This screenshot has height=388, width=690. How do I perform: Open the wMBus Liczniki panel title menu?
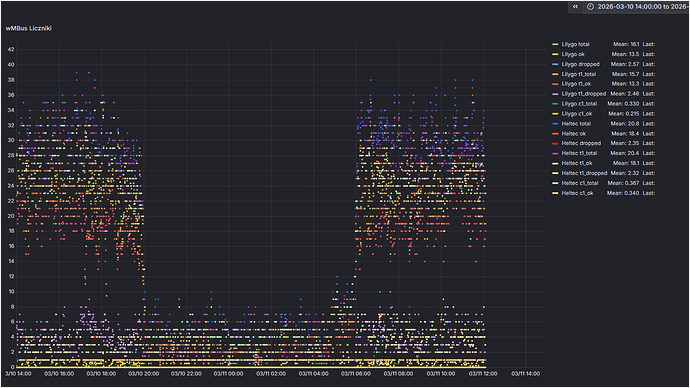tap(29, 28)
